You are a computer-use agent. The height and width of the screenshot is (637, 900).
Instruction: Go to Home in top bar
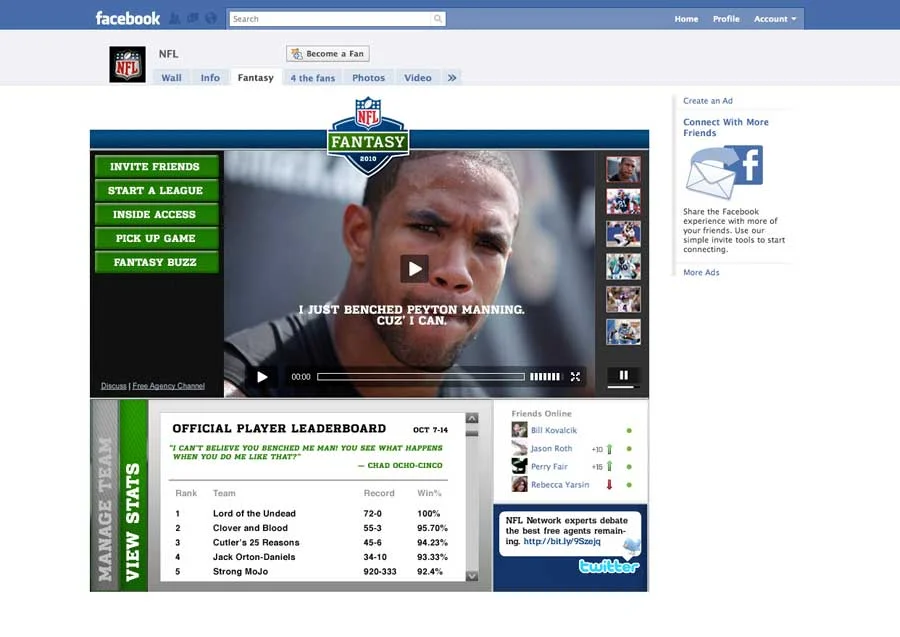[x=686, y=19]
